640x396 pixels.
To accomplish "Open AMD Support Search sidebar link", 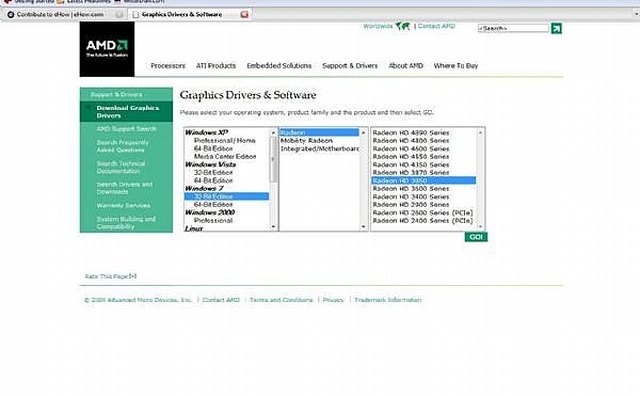I will click(x=126, y=129).
